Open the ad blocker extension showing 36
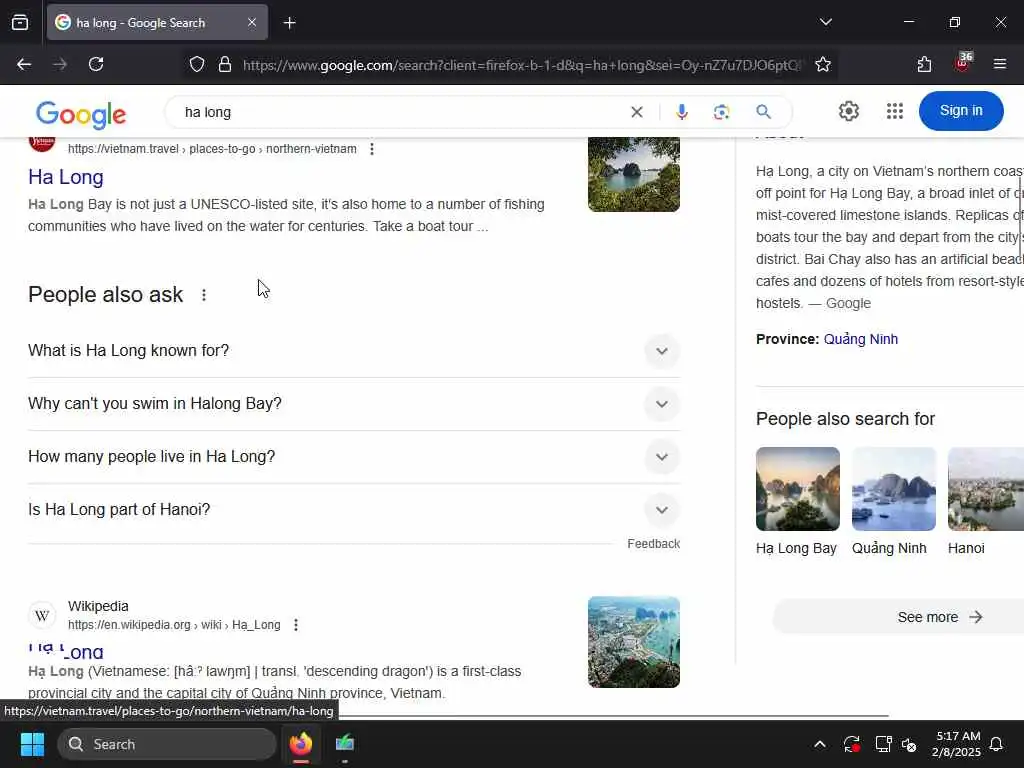Viewport: 1024px width, 768px height. pos(963,63)
